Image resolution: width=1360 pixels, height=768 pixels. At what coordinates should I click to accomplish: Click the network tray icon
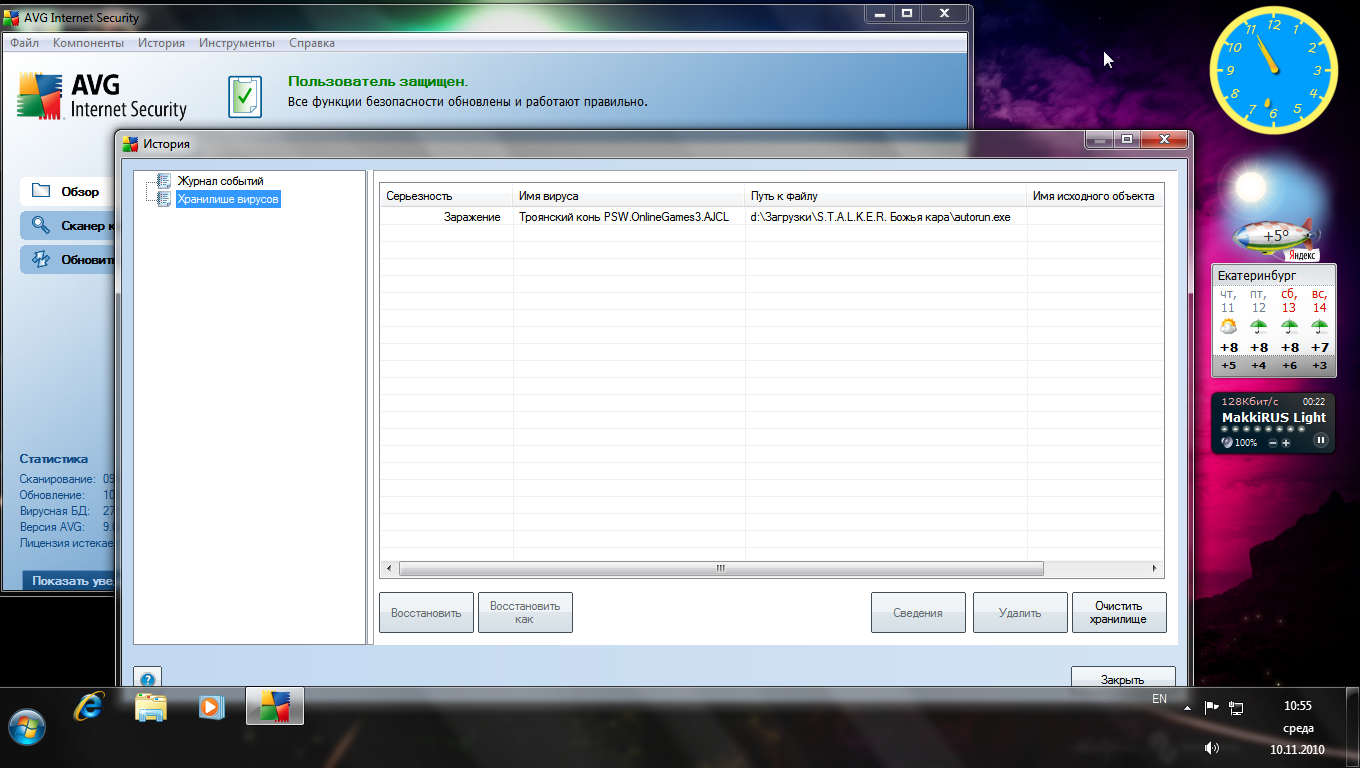1236,708
